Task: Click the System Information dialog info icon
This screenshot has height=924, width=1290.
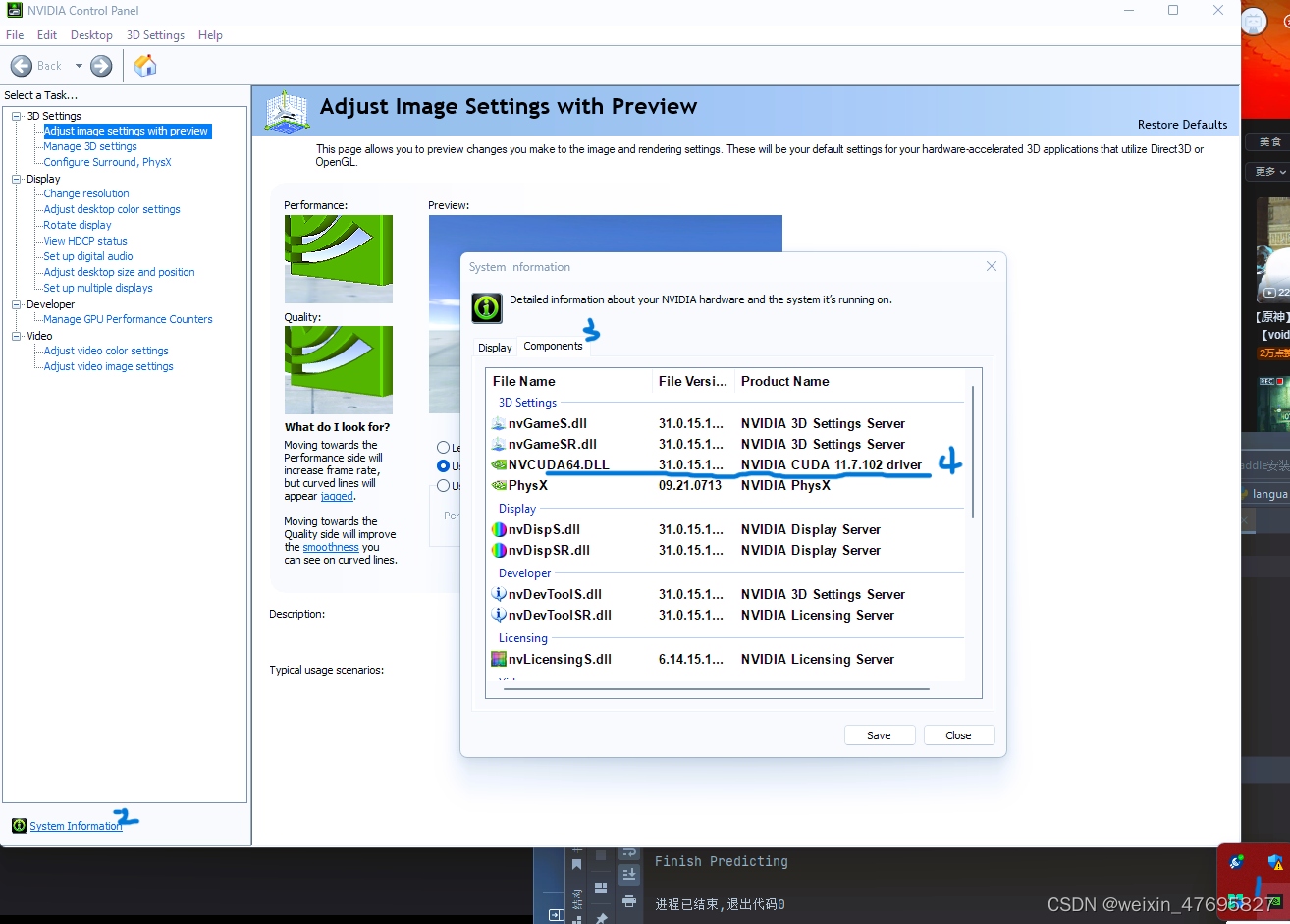Action: pos(486,307)
